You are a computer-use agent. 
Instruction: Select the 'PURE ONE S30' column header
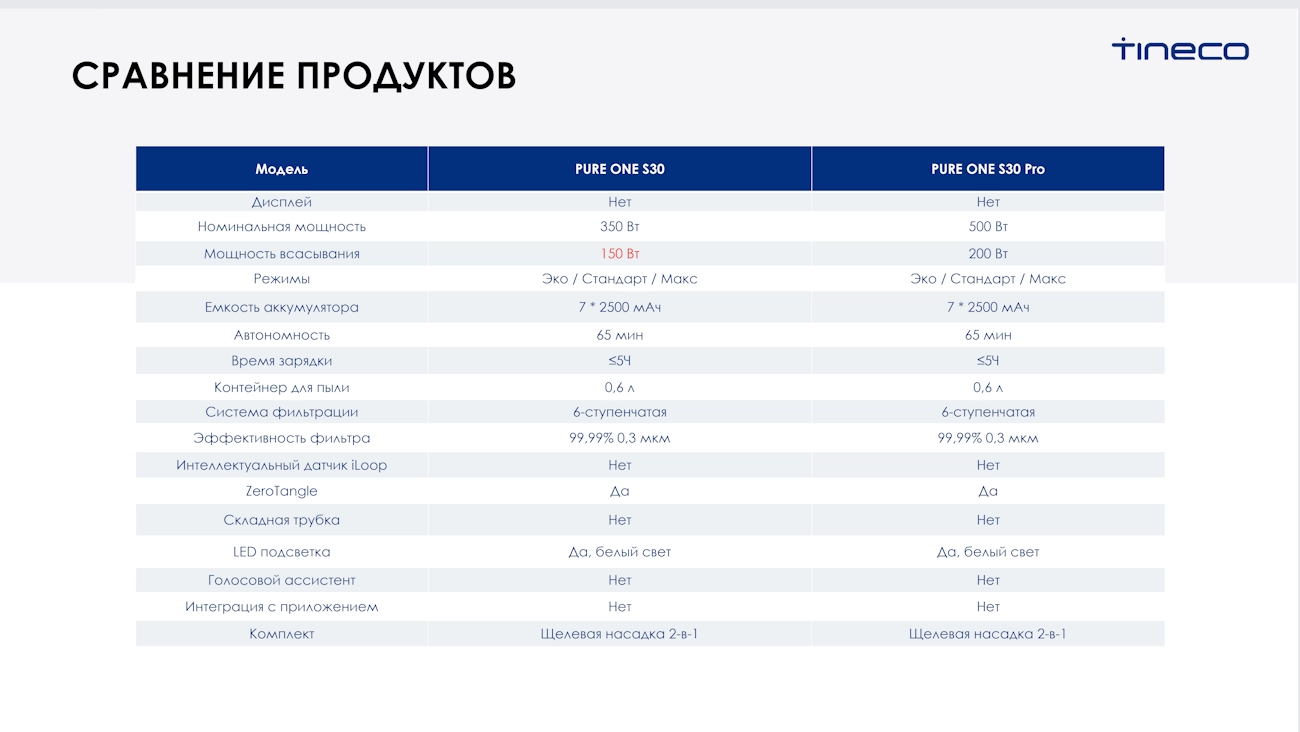click(620, 169)
